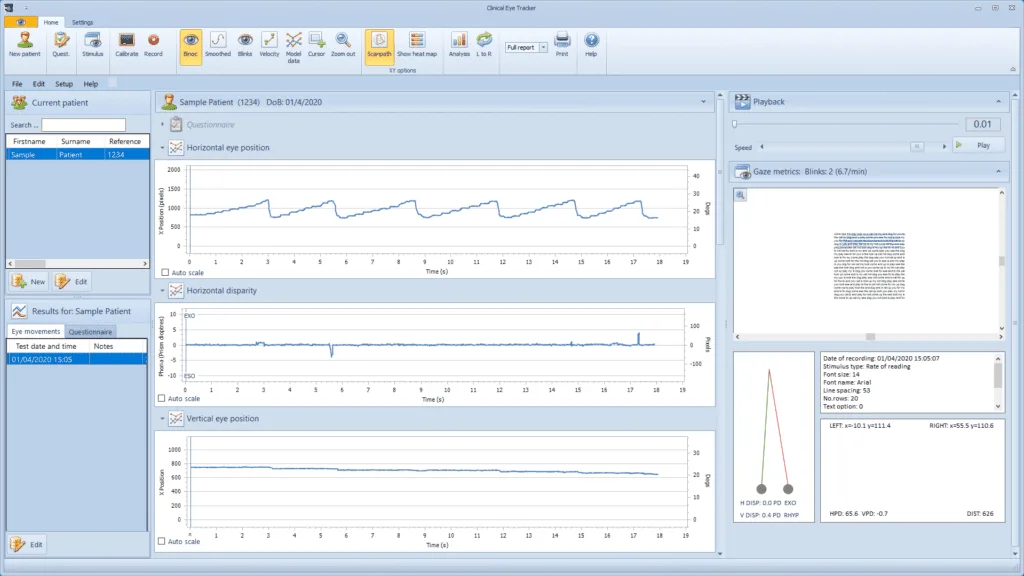Screen dimensions: 1024x576
Task: Open the Full report dropdown
Action: click(543, 47)
